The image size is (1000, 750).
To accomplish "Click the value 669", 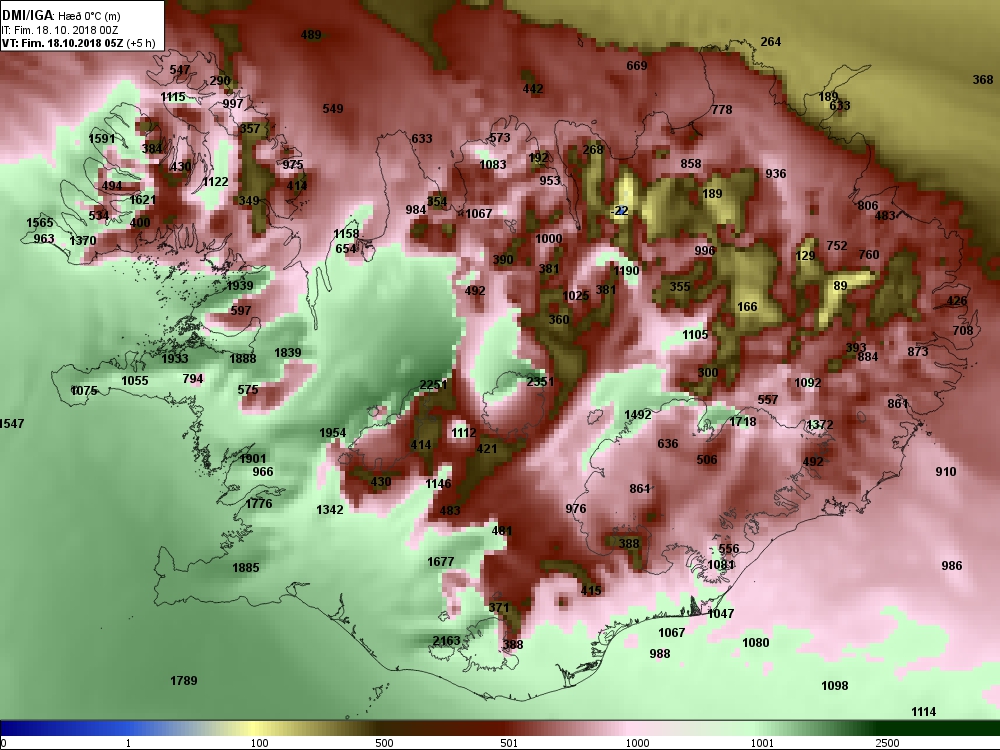I will [636, 65].
